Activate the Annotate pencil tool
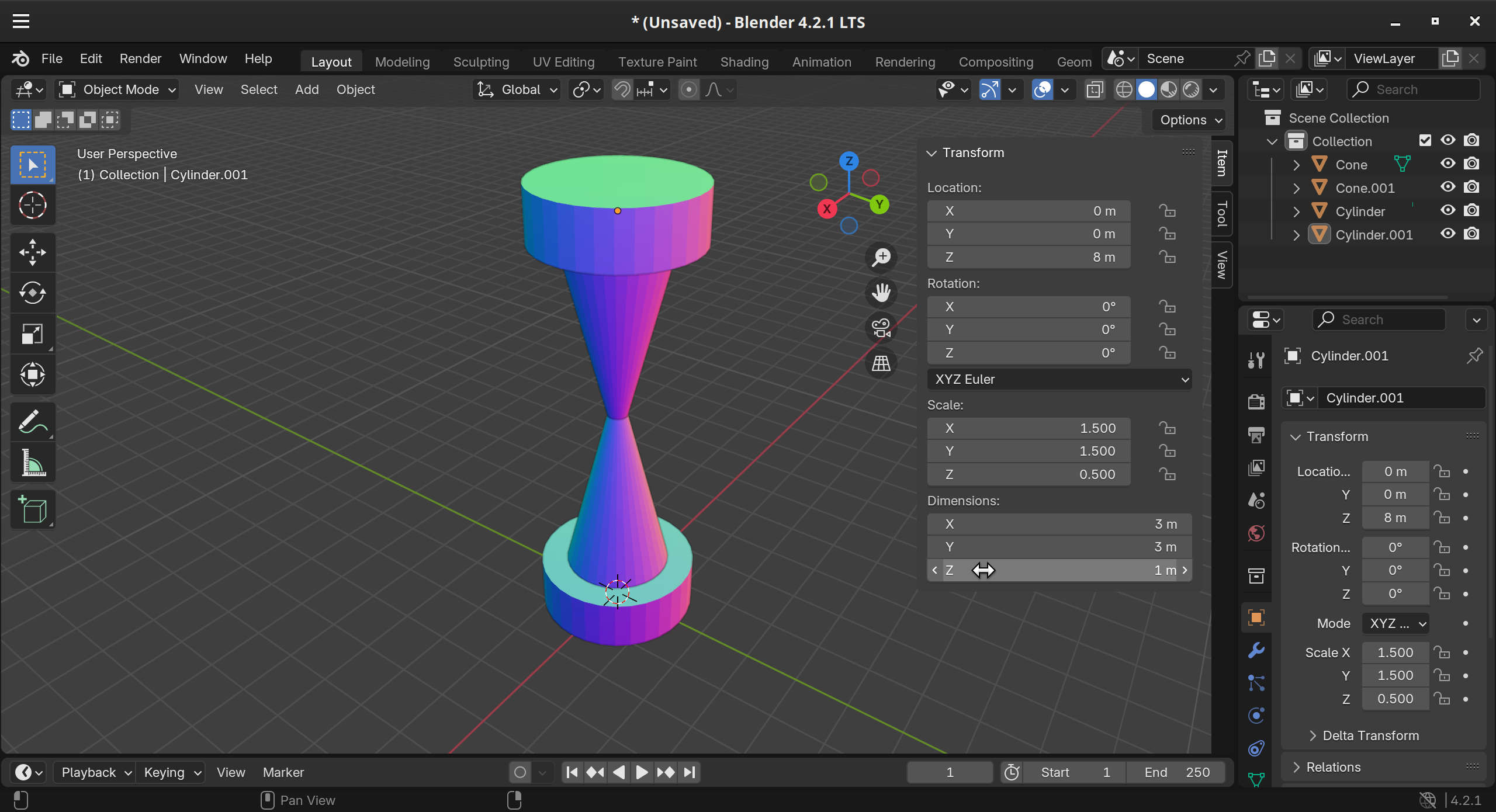 (32, 421)
